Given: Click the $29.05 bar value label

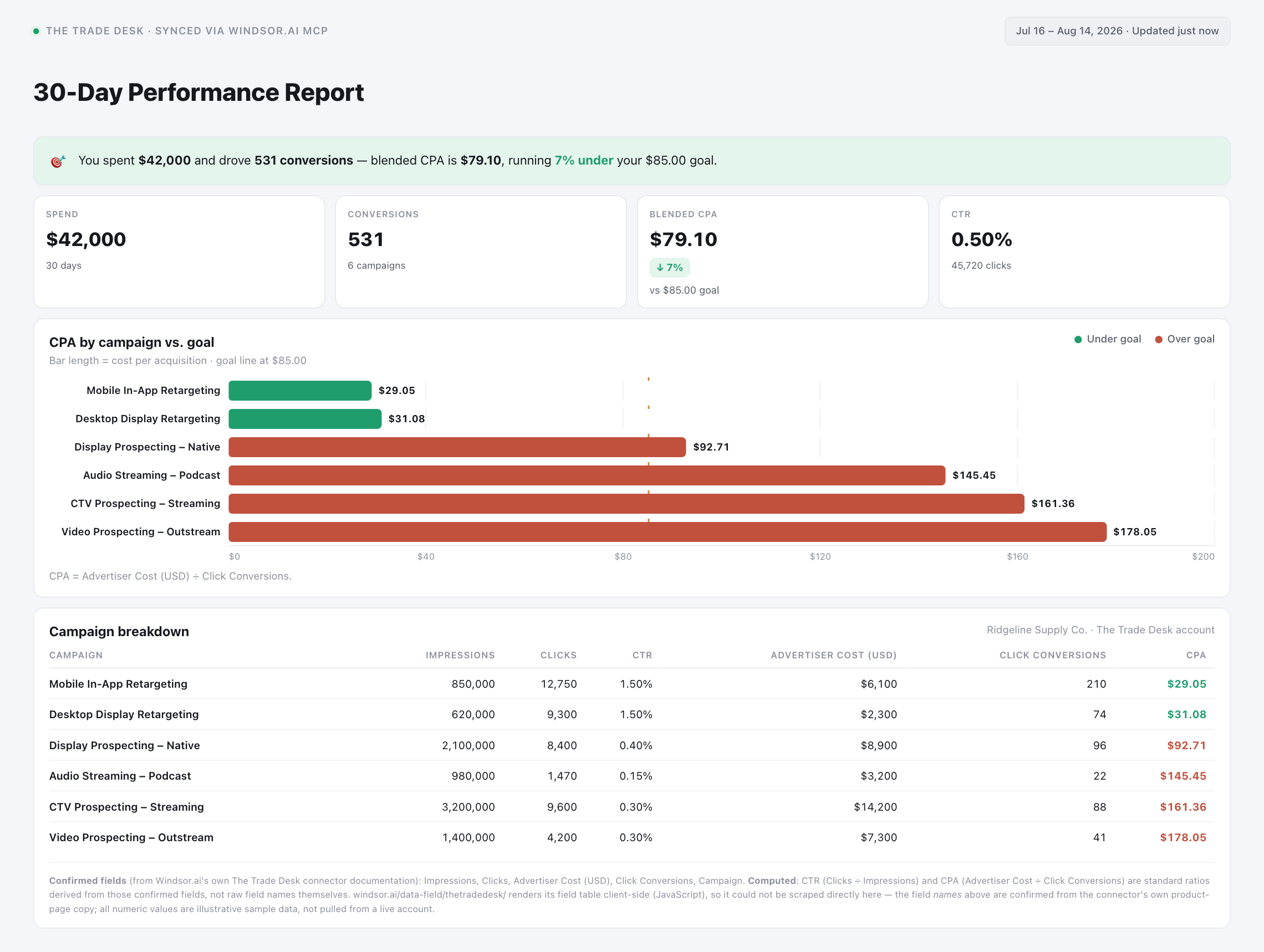Looking at the screenshot, I should pyautogui.click(x=396, y=391).
